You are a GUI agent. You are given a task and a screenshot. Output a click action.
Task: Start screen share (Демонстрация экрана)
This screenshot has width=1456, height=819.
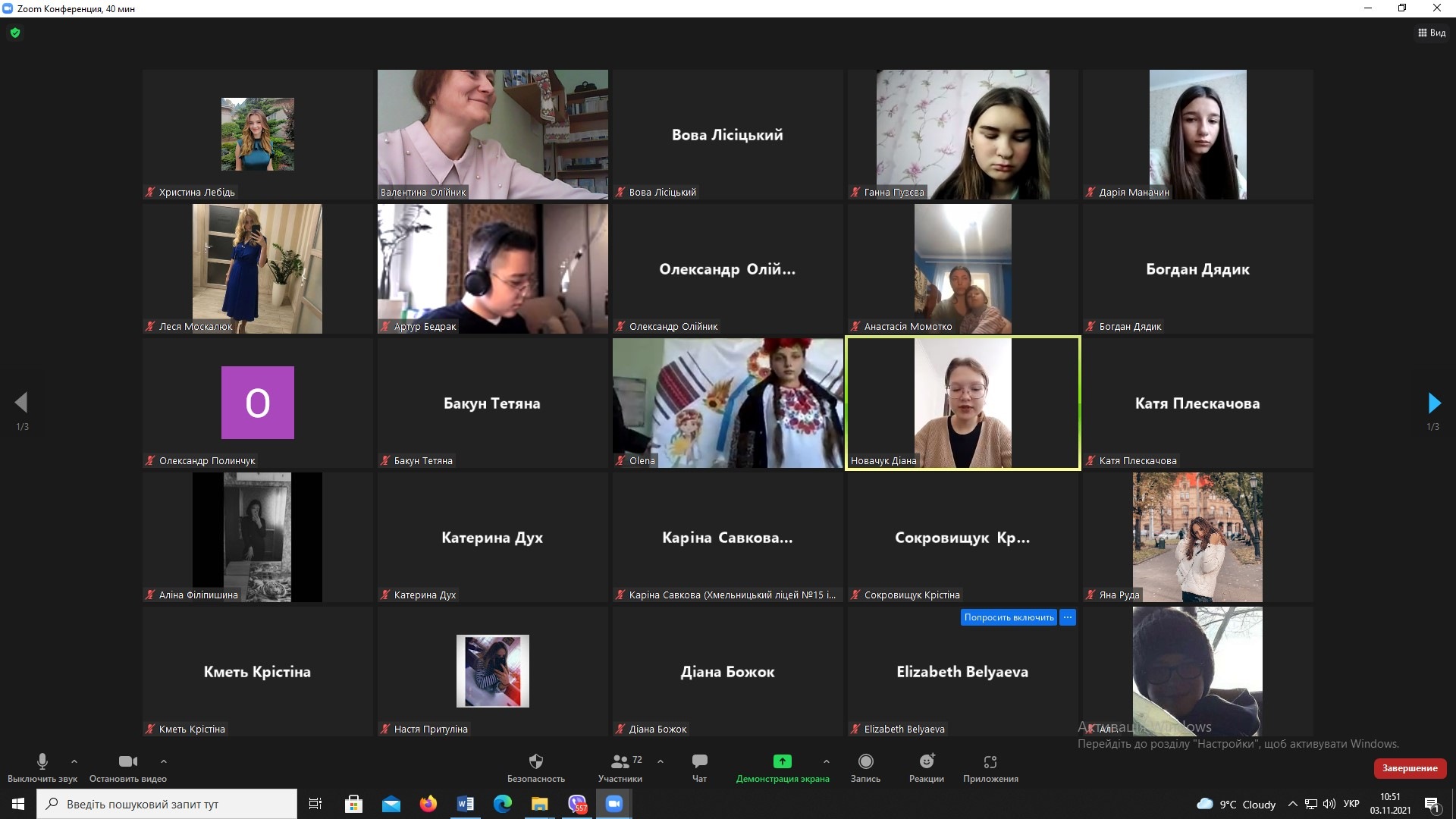pyautogui.click(x=782, y=761)
